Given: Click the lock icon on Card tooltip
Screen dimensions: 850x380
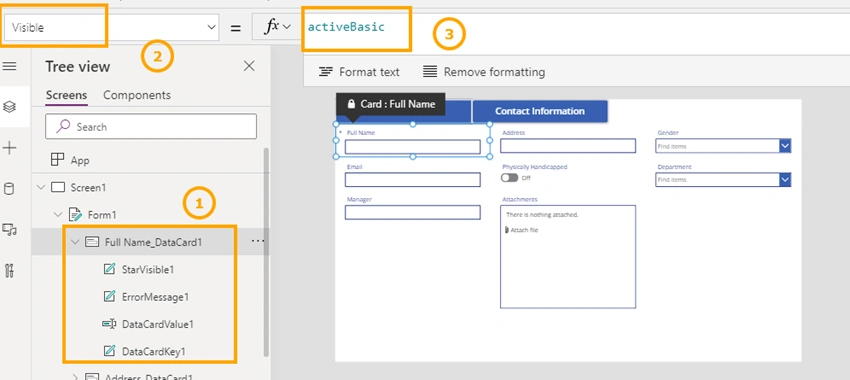Looking at the screenshot, I should tap(351, 104).
